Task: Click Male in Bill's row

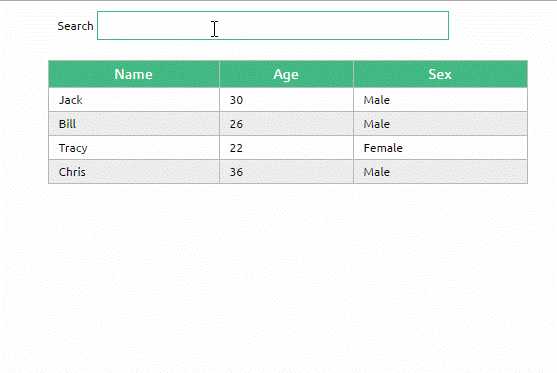Action: [440, 124]
